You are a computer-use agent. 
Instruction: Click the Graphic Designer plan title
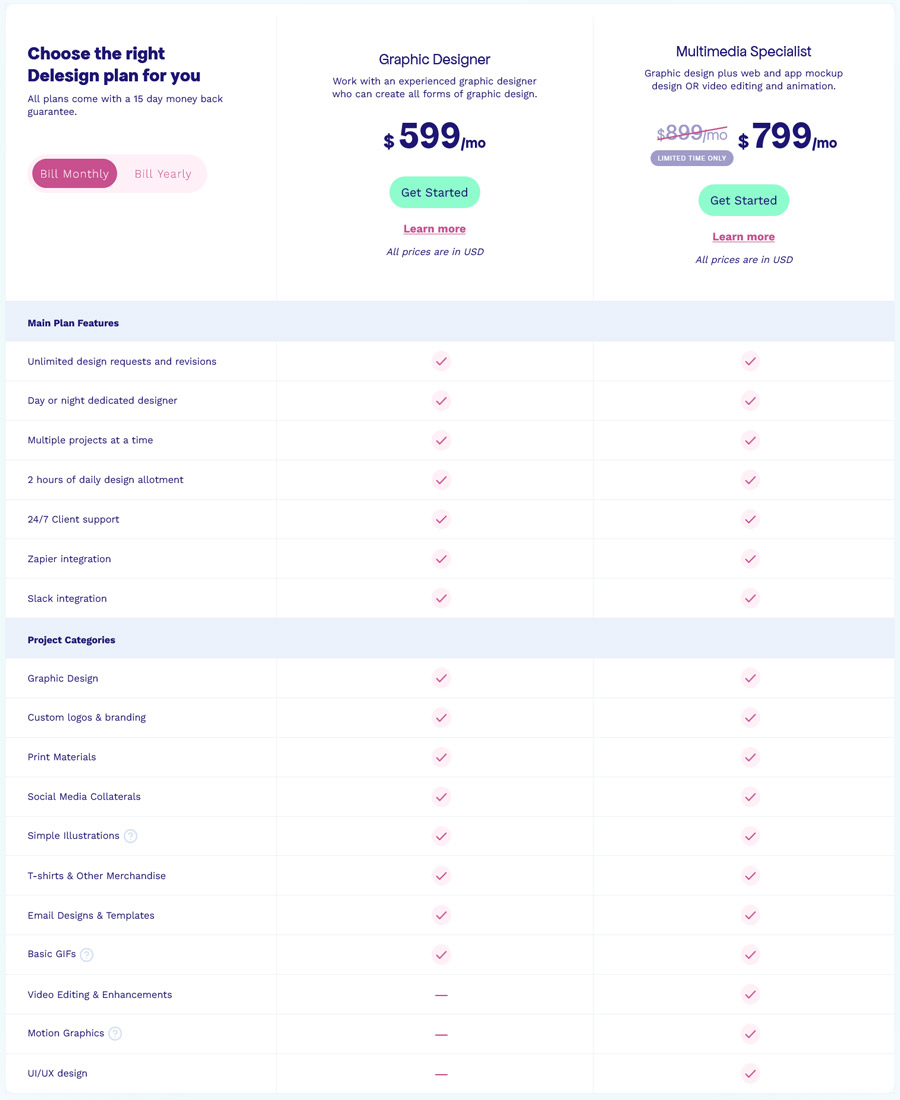point(434,60)
